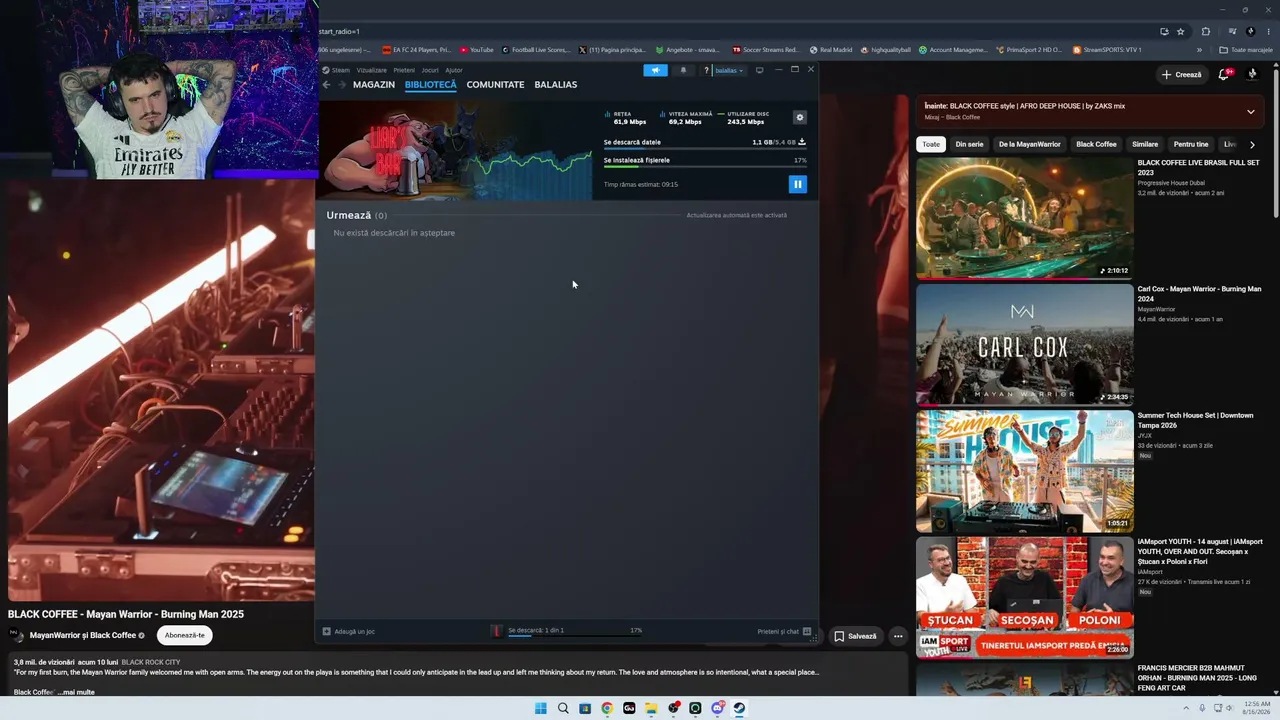Image resolution: width=1280 pixels, height=720 pixels.
Task: Click the Steam help question mark
Action: coord(706,70)
